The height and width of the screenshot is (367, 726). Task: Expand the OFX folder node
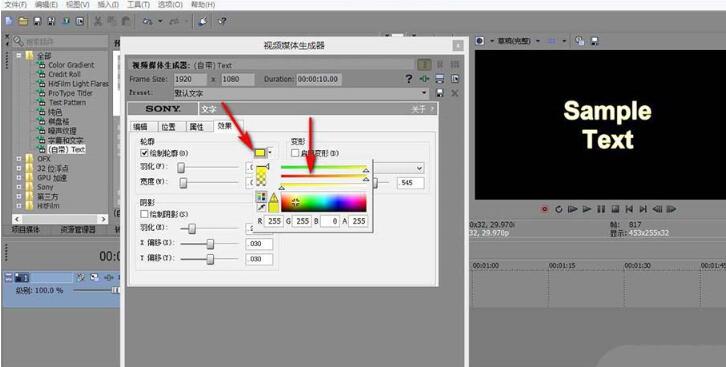19,159
